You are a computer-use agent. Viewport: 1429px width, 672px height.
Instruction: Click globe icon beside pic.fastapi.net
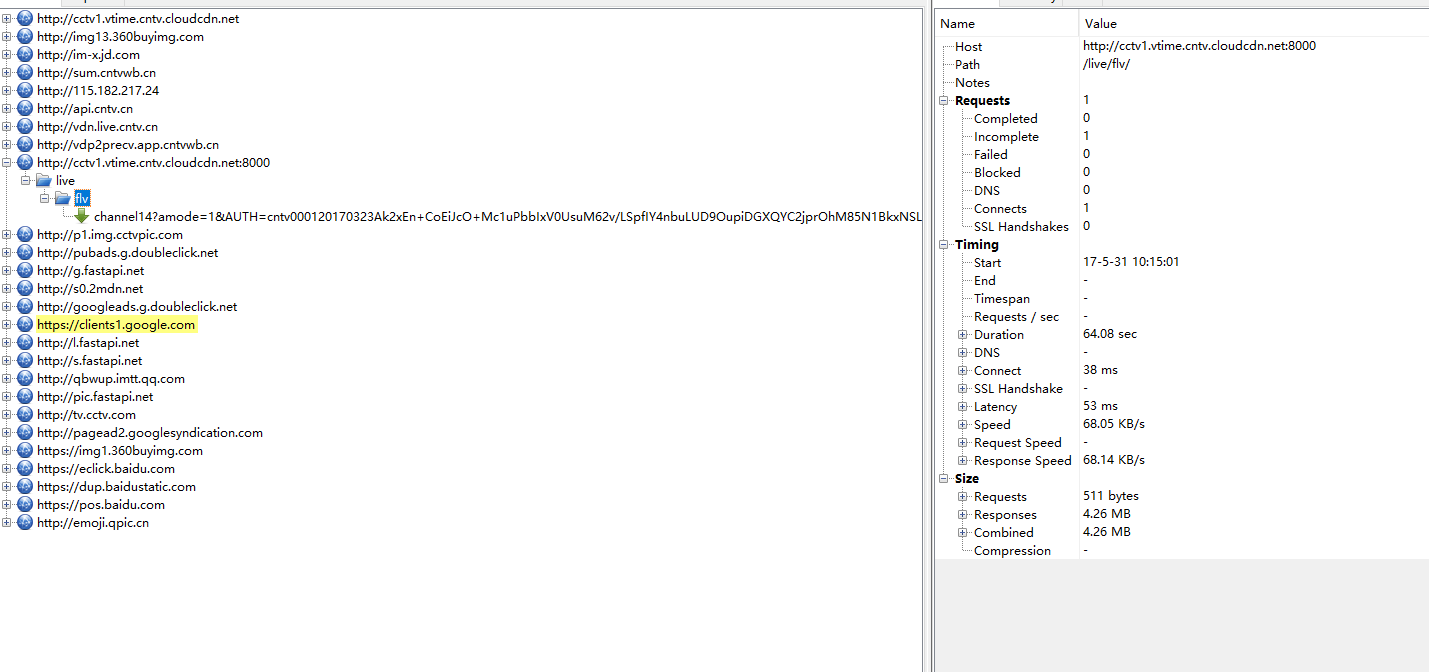(x=25, y=397)
